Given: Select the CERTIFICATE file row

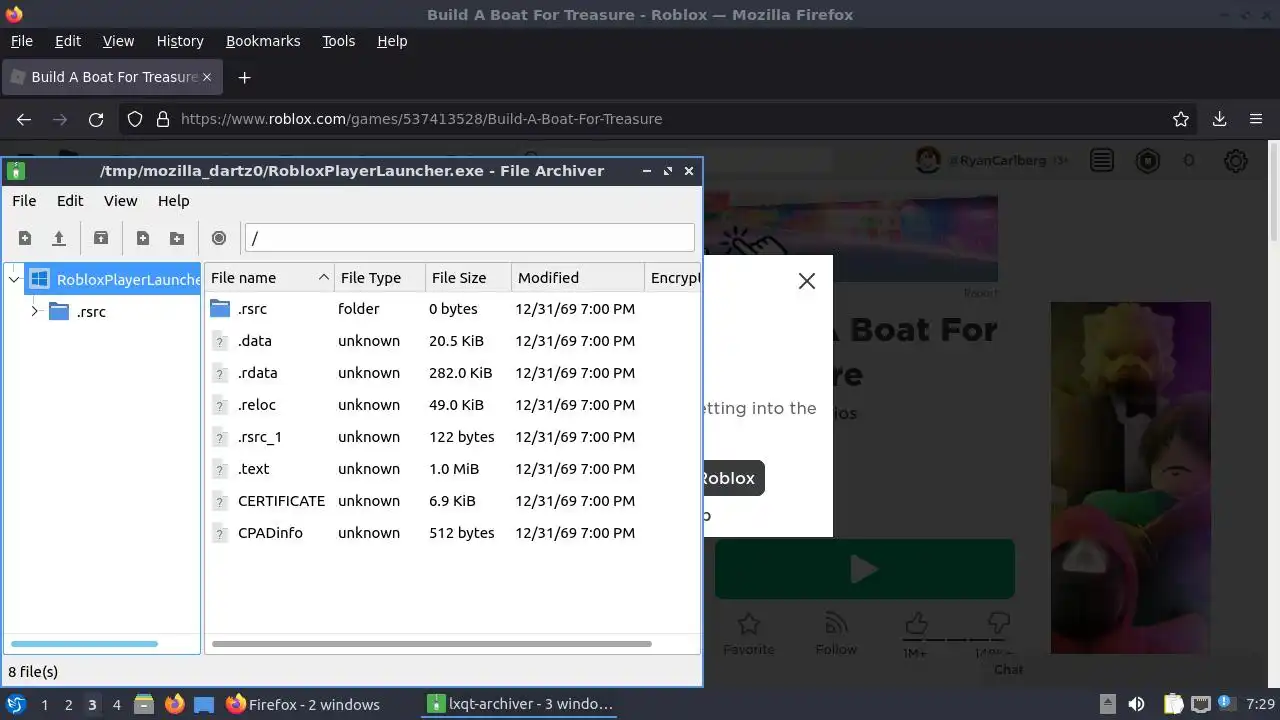Looking at the screenshot, I should point(452,501).
